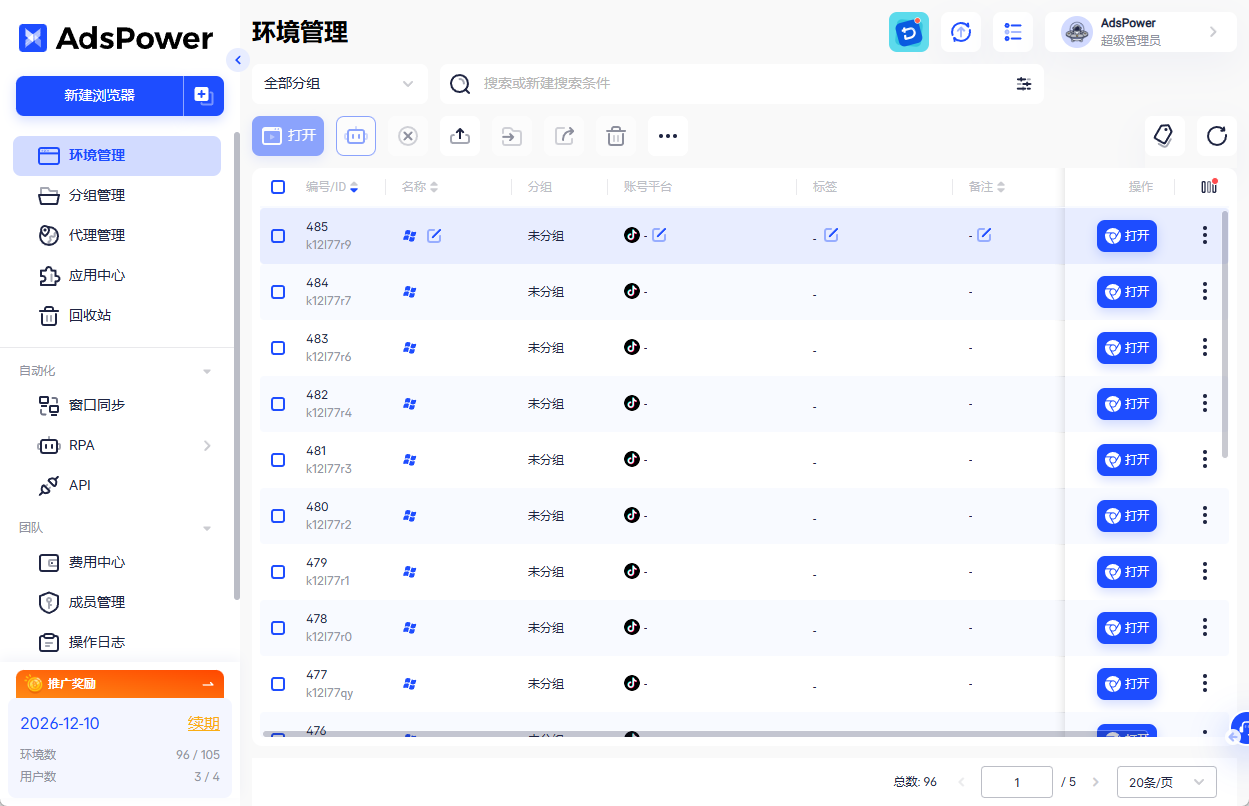The width and height of the screenshot is (1249, 806).
Task: Go to next page arrow
Action: tap(1095, 782)
